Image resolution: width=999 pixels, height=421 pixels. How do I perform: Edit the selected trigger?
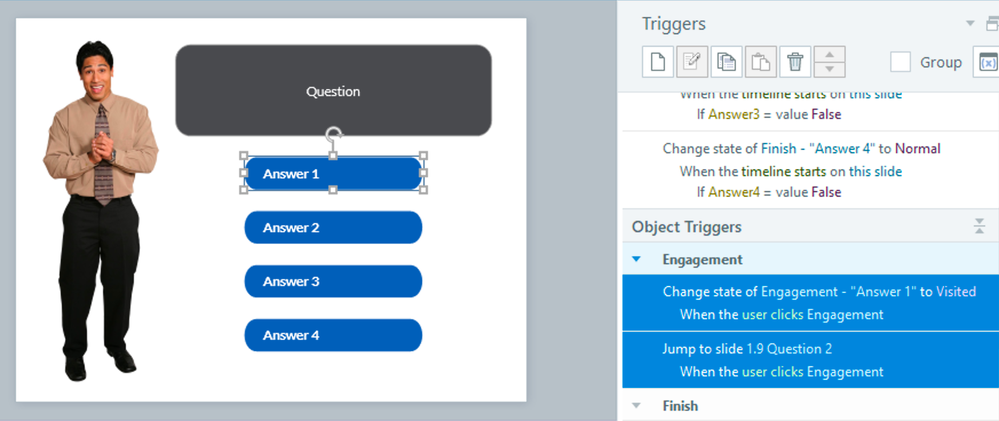[691, 62]
